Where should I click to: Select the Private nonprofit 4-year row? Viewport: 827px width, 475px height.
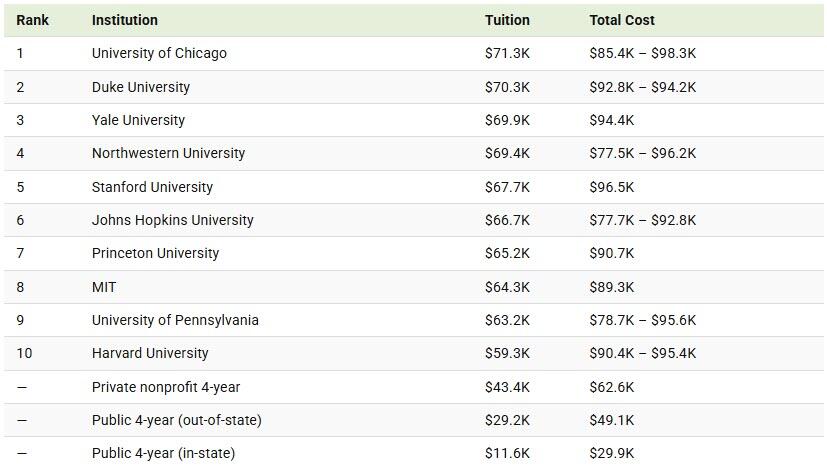(166, 387)
